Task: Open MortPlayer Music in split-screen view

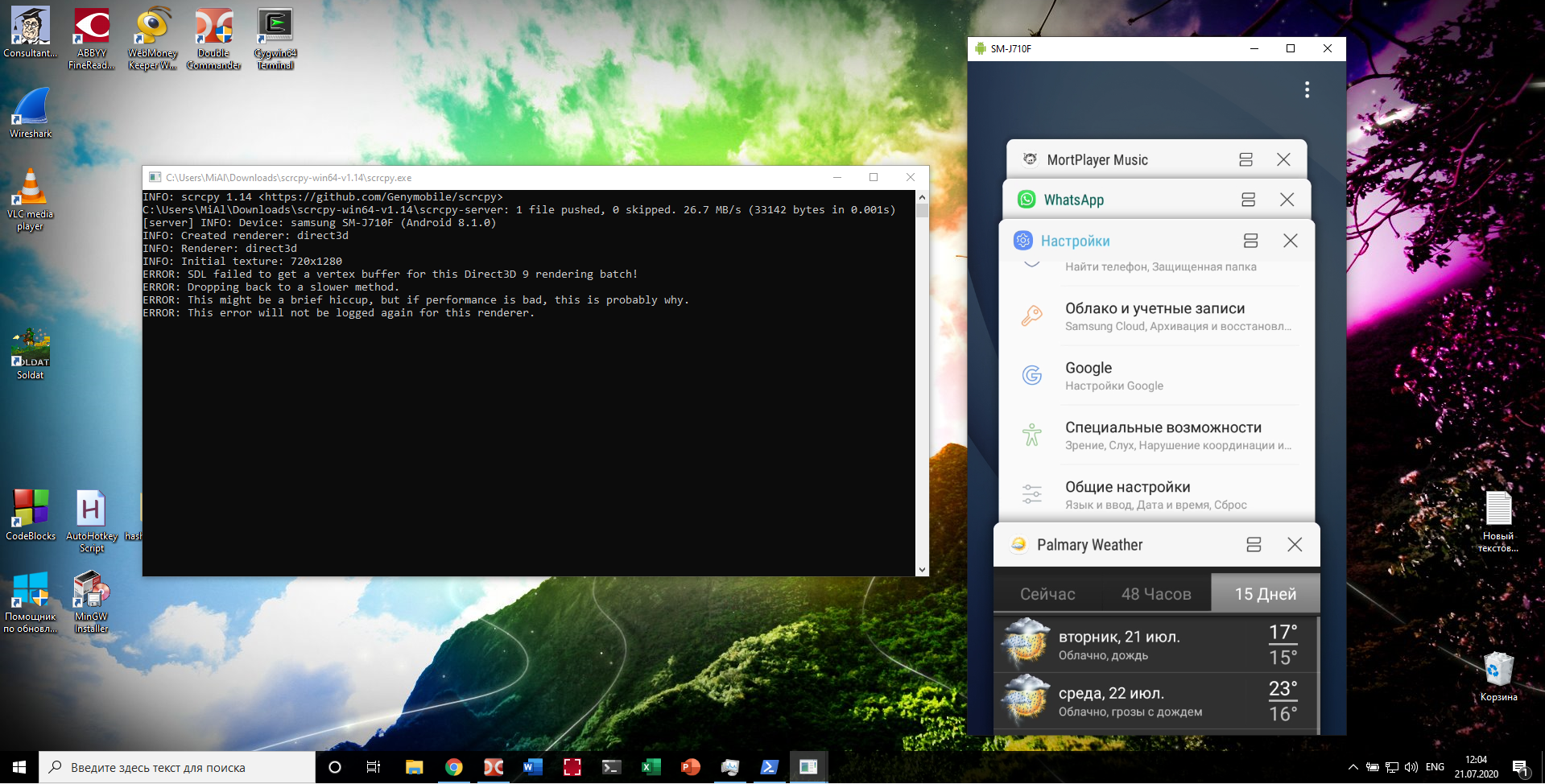Action: click(1246, 159)
